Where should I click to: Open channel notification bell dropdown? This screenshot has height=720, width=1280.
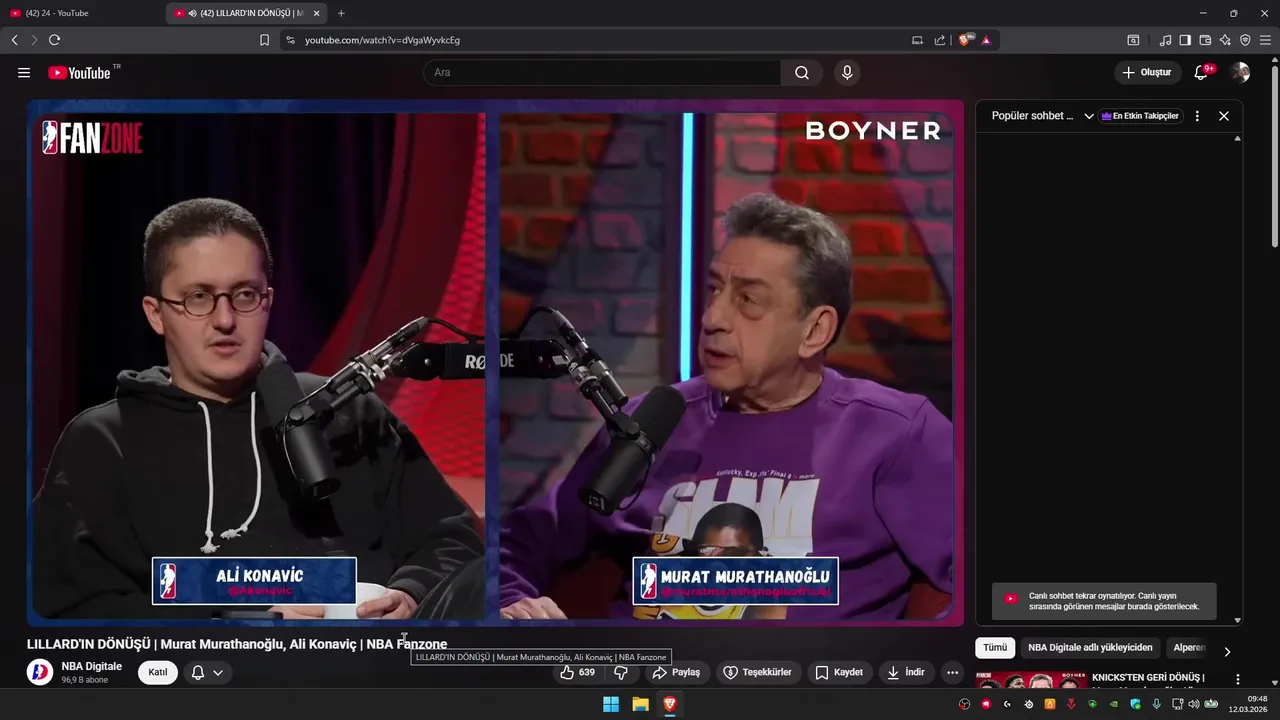click(x=207, y=672)
